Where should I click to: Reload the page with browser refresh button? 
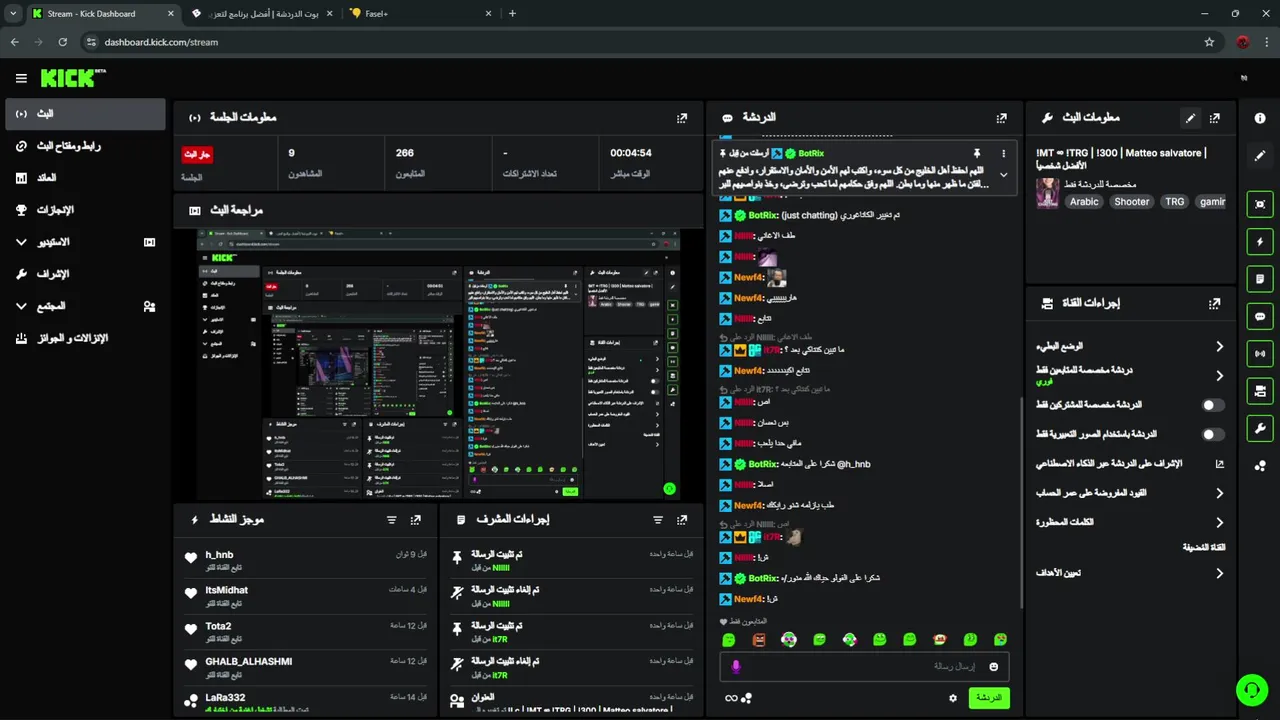click(x=62, y=42)
